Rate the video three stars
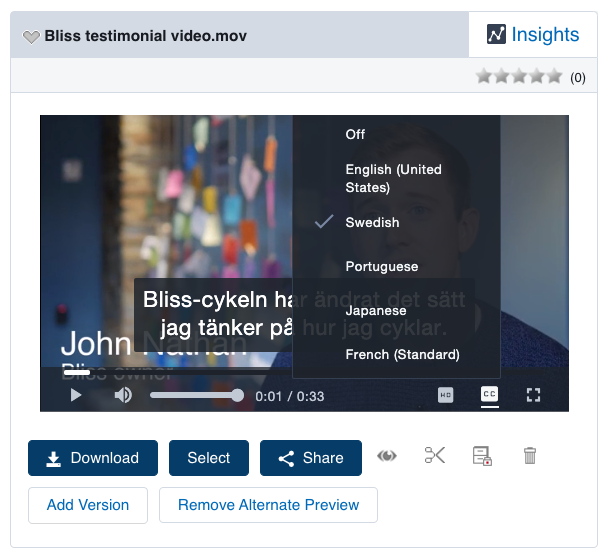The height and width of the screenshot is (556, 606). click(x=519, y=76)
